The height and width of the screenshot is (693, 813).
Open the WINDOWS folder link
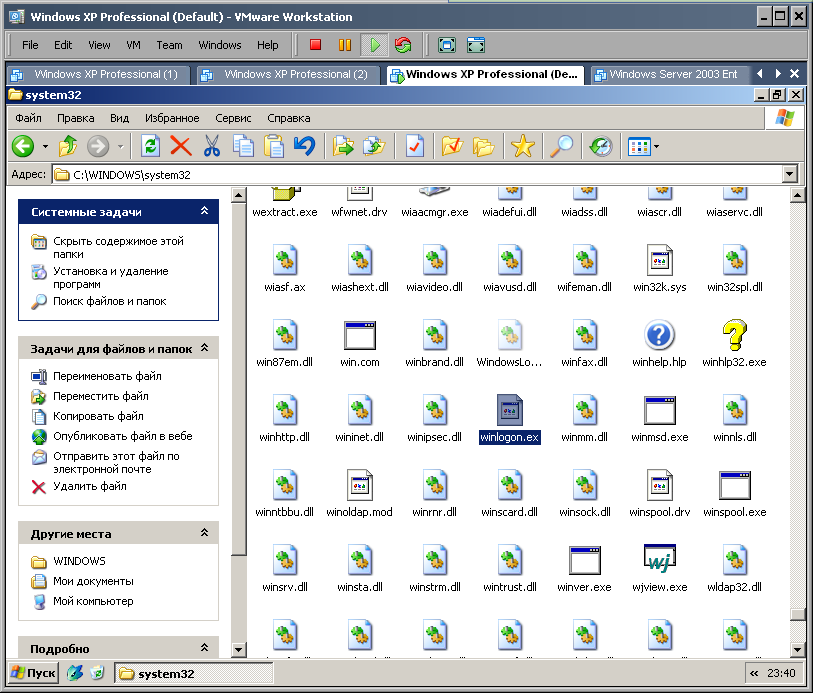pyautogui.click(x=79, y=561)
